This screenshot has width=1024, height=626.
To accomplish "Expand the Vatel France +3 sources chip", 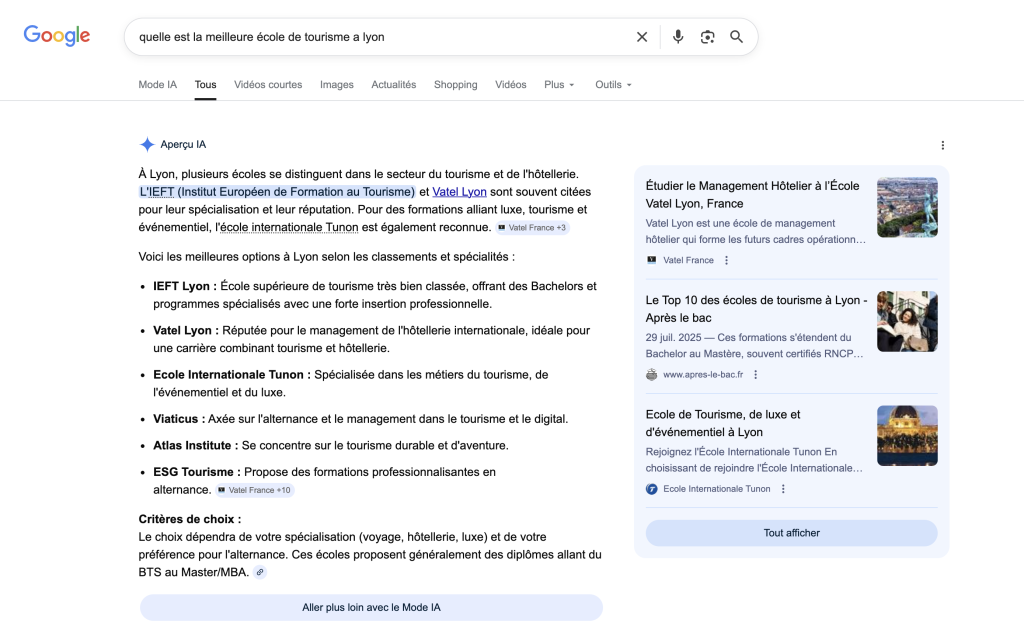I will (532, 228).
